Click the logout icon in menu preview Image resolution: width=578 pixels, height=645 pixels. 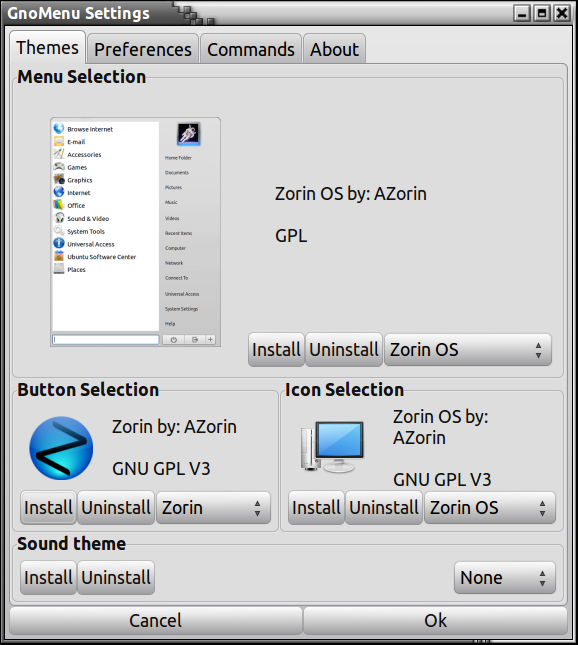(195, 339)
